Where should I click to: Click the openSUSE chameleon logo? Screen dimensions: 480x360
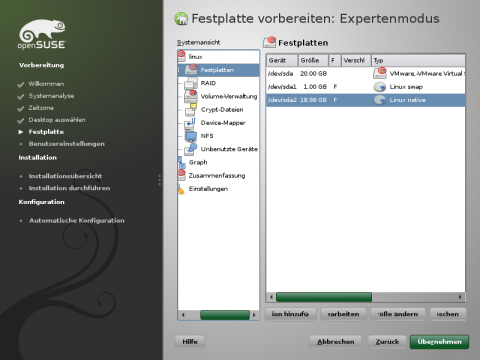pyautogui.click(x=42, y=34)
